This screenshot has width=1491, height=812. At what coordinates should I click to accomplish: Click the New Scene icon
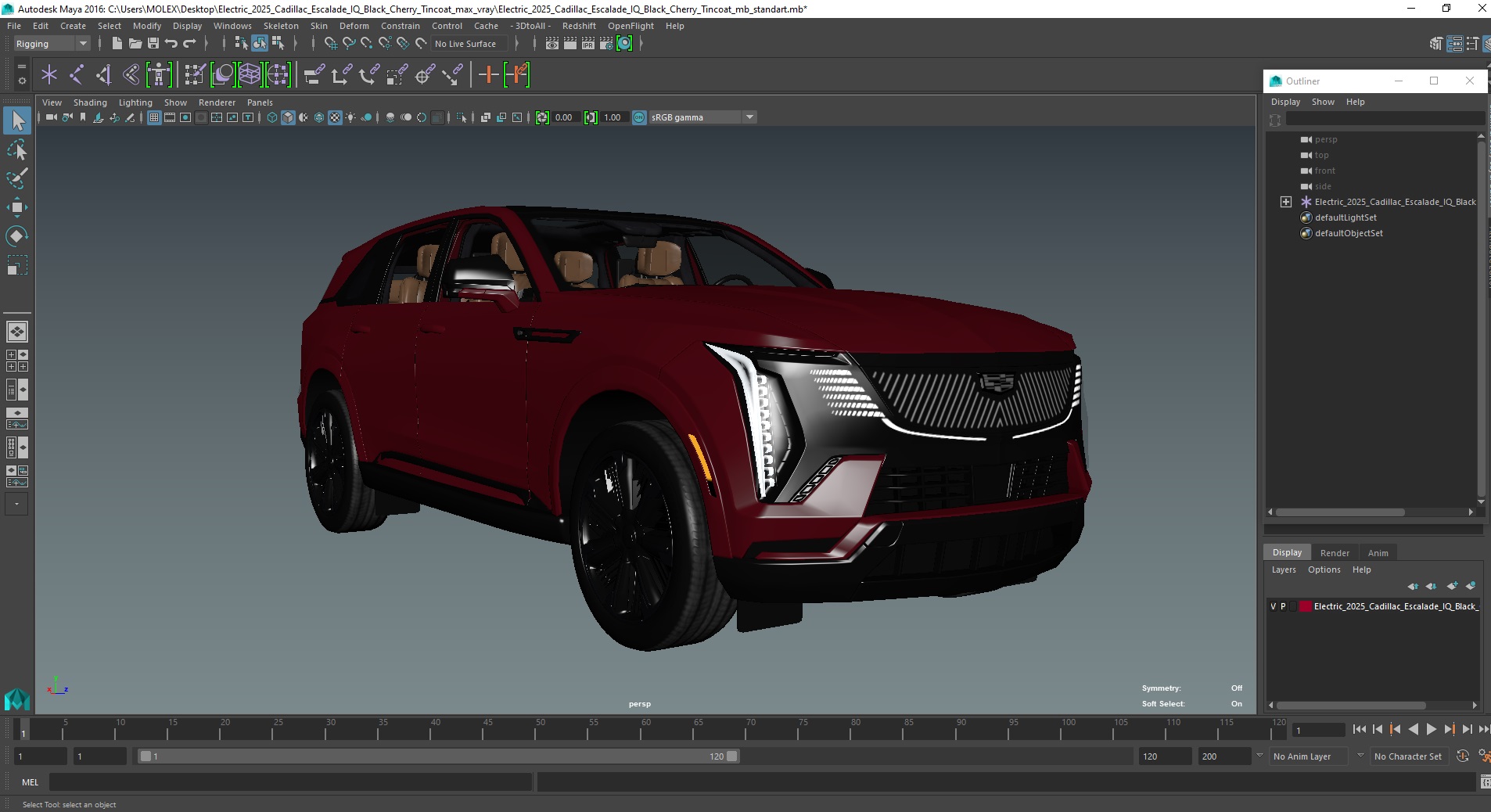coord(117,44)
